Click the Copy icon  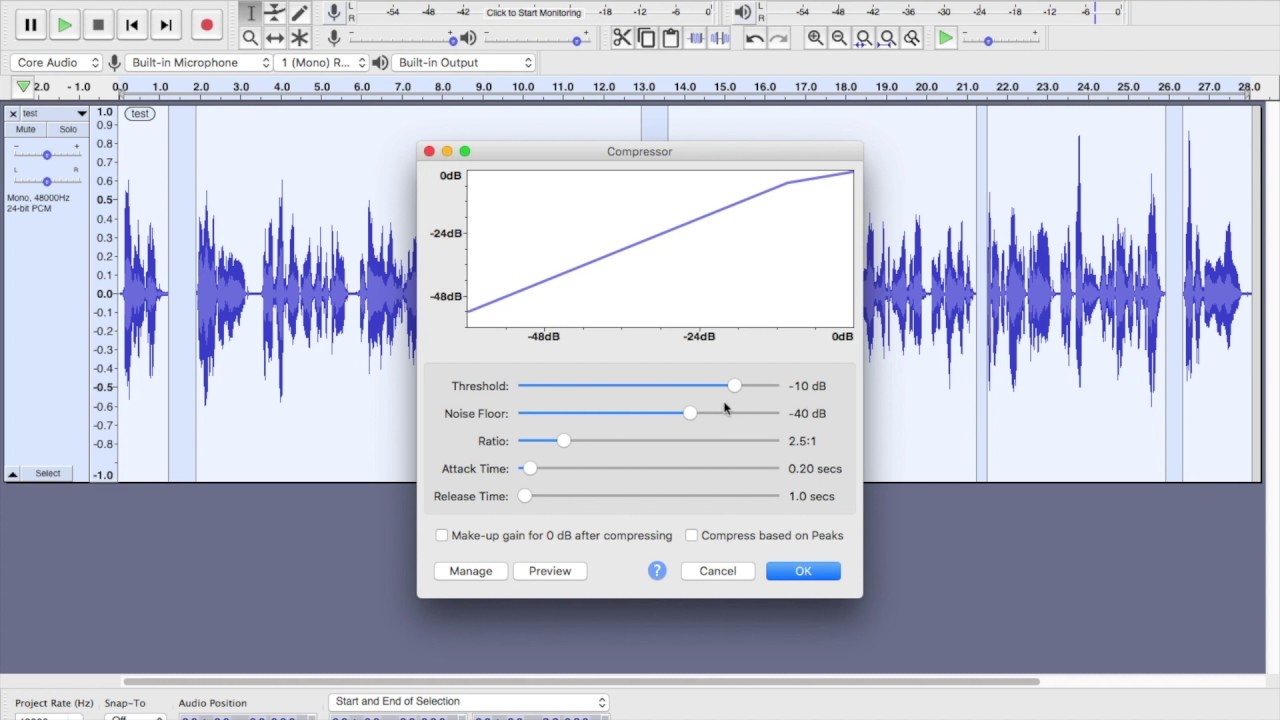click(x=646, y=38)
